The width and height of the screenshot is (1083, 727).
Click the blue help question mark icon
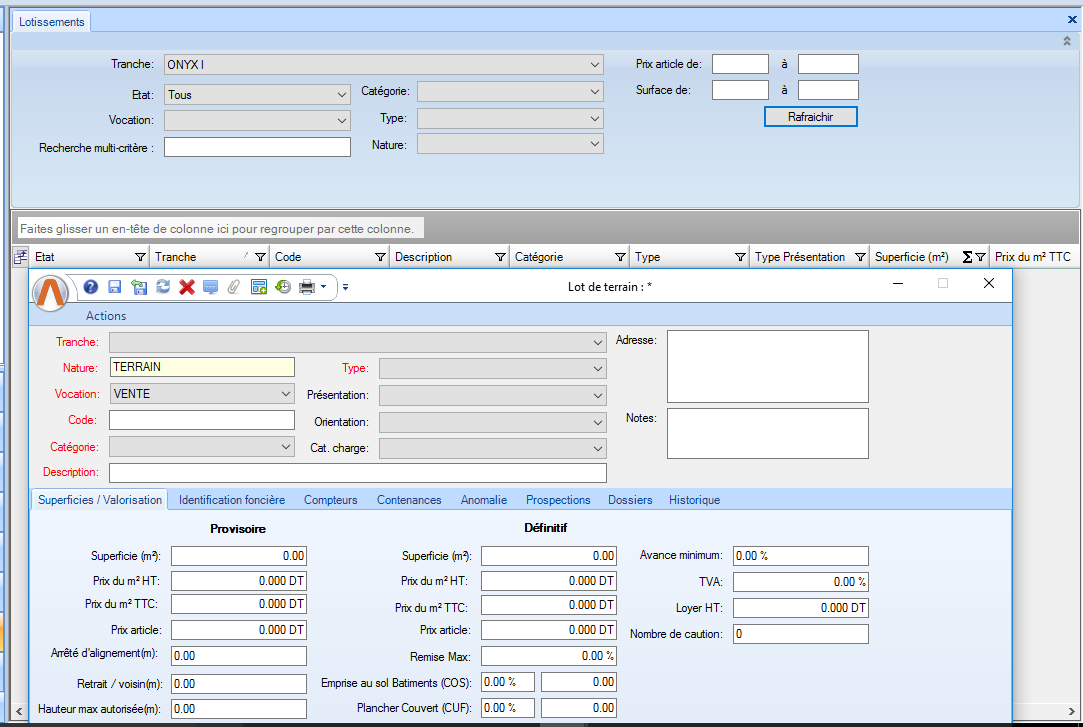point(91,287)
